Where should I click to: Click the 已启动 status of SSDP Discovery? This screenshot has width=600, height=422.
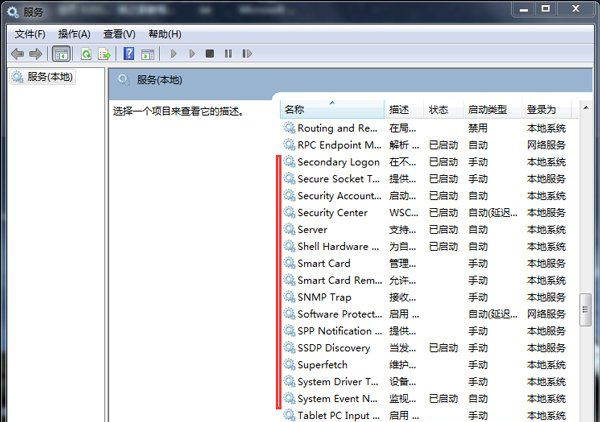coord(443,348)
